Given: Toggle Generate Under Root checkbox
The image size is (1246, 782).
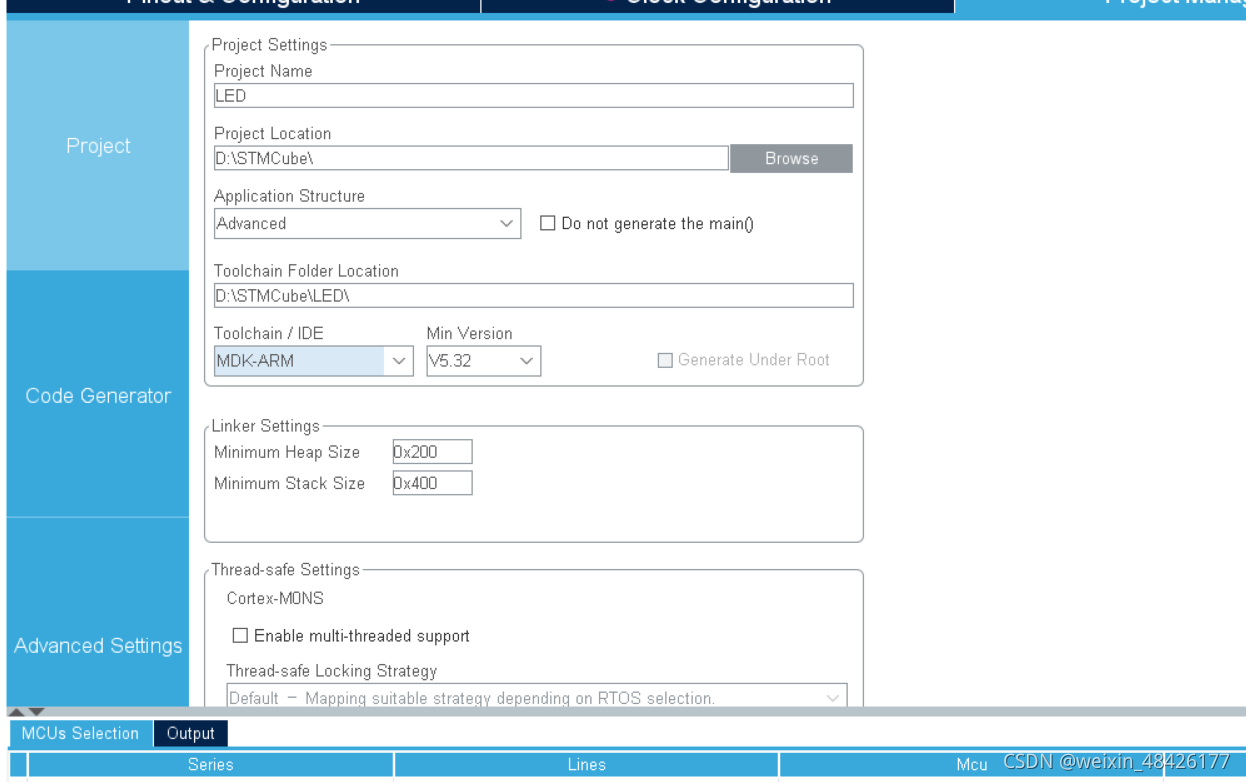Looking at the screenshot, I should click(x=664, y=360).
